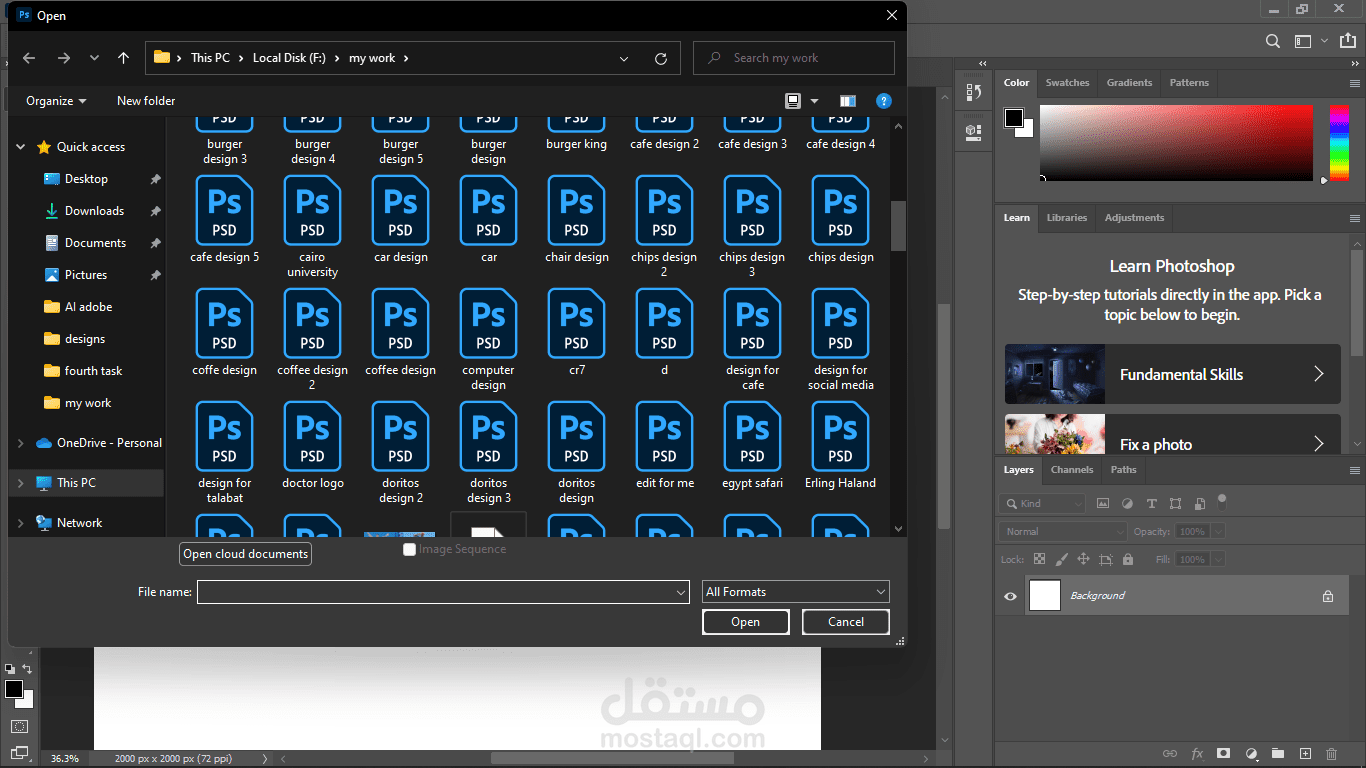Click the Add layer style fx icon
This screenshot has width=1366, height=768.
pyautogui.click(x=1197, y=753)
